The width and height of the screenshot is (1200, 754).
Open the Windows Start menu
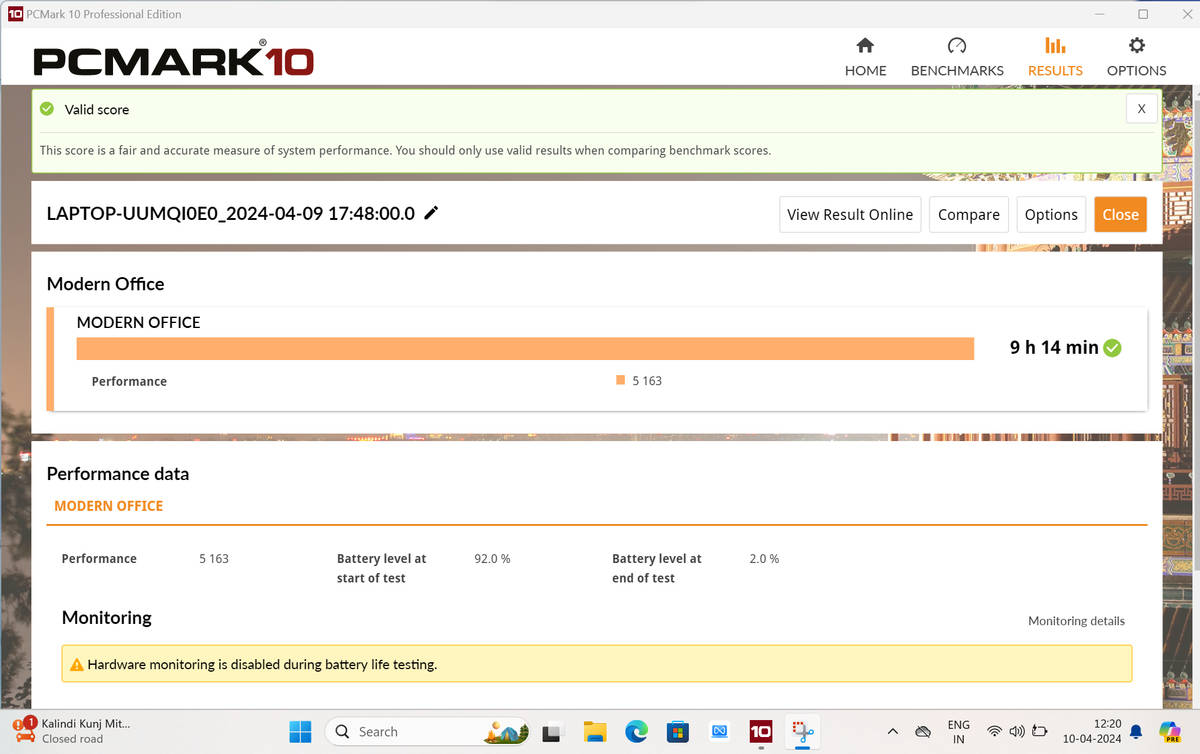[x=300, y=731]
